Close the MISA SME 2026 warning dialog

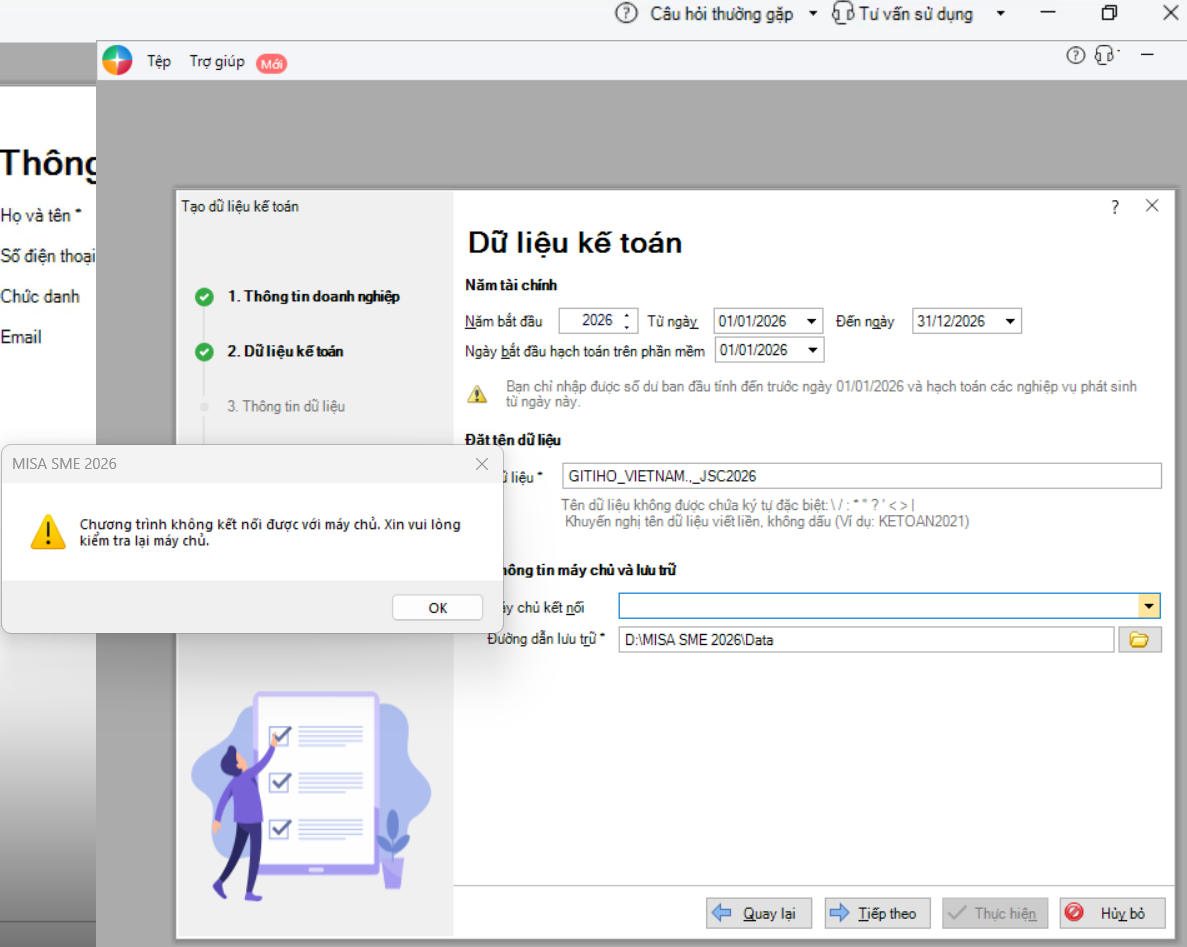[x=481, y=464]
